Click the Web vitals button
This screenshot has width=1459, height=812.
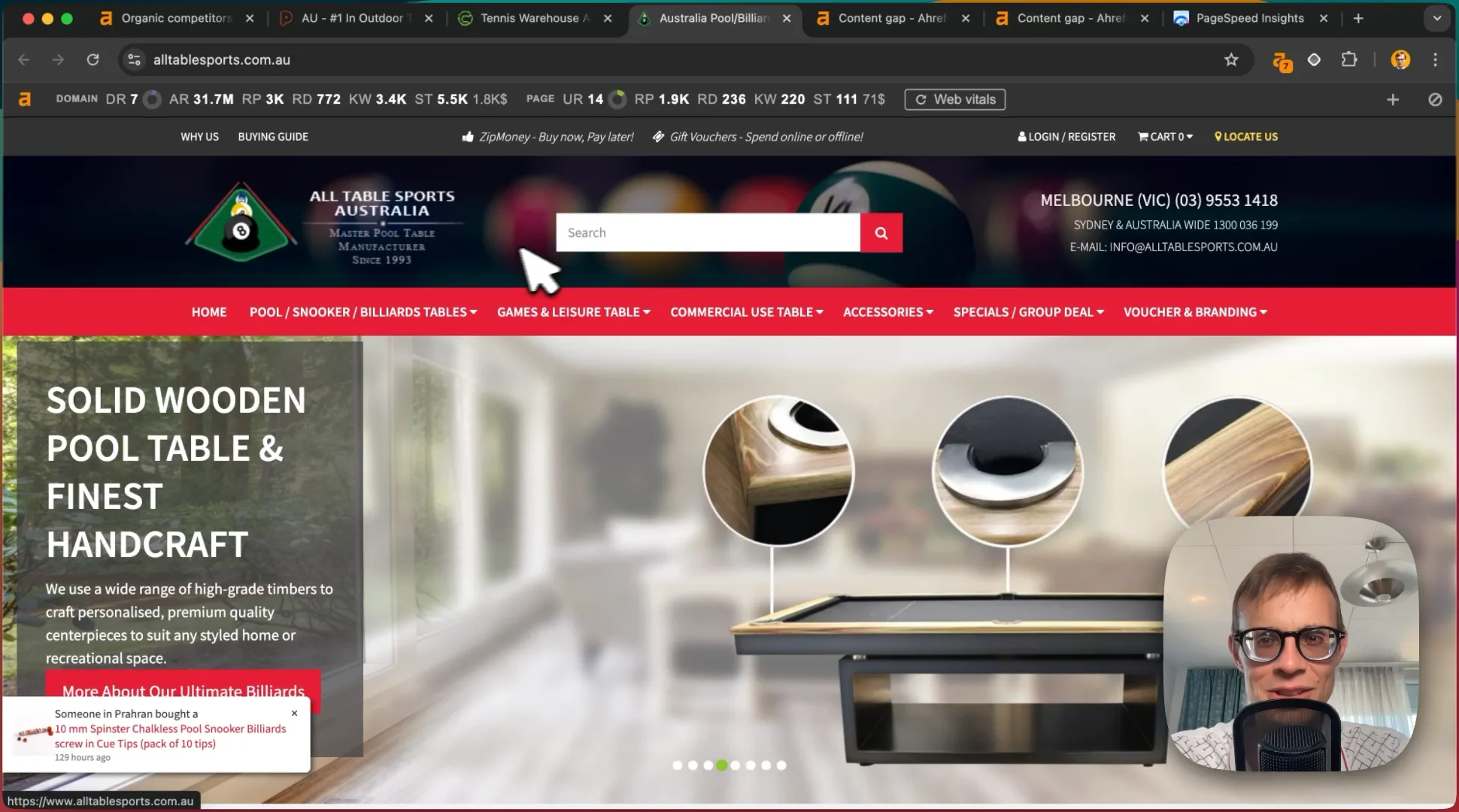pos(955,99)
